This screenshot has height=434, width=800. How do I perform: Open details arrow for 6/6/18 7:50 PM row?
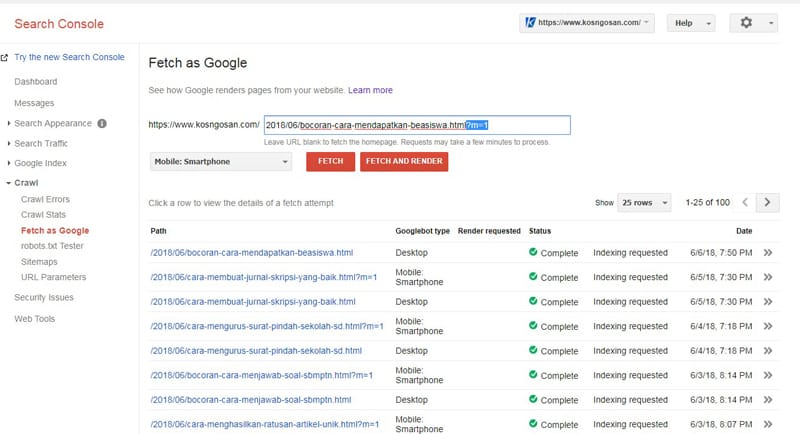768,252
